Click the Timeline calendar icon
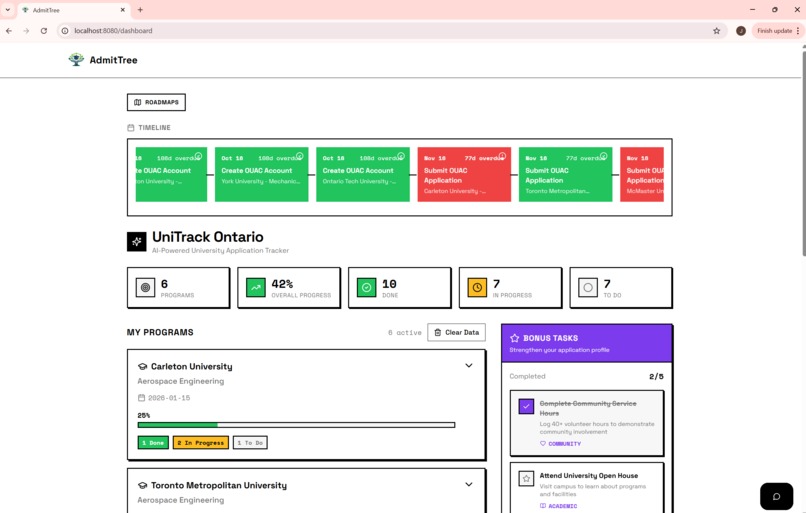The image size is (806, 513). 131,127
